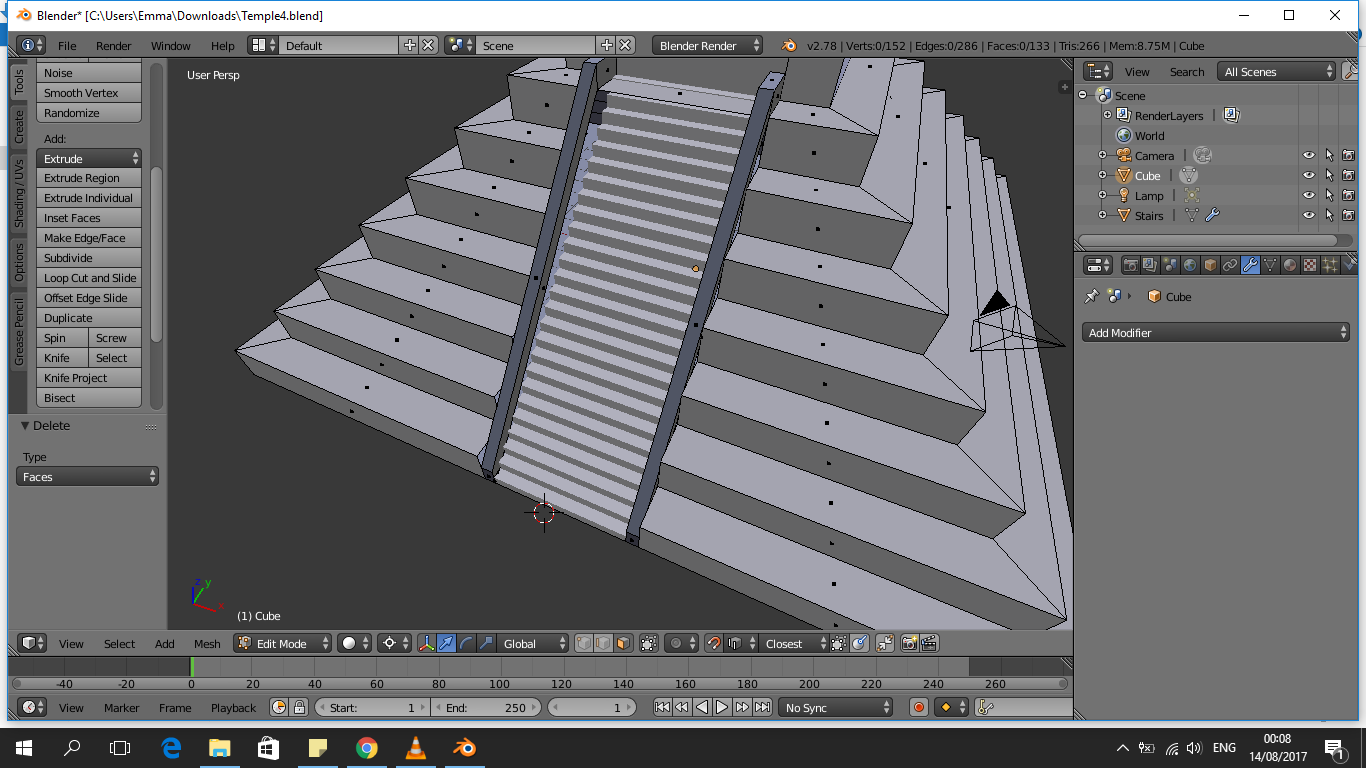
Task: Toggle visibility of the Lamp object
Action: coord(1308,195)
